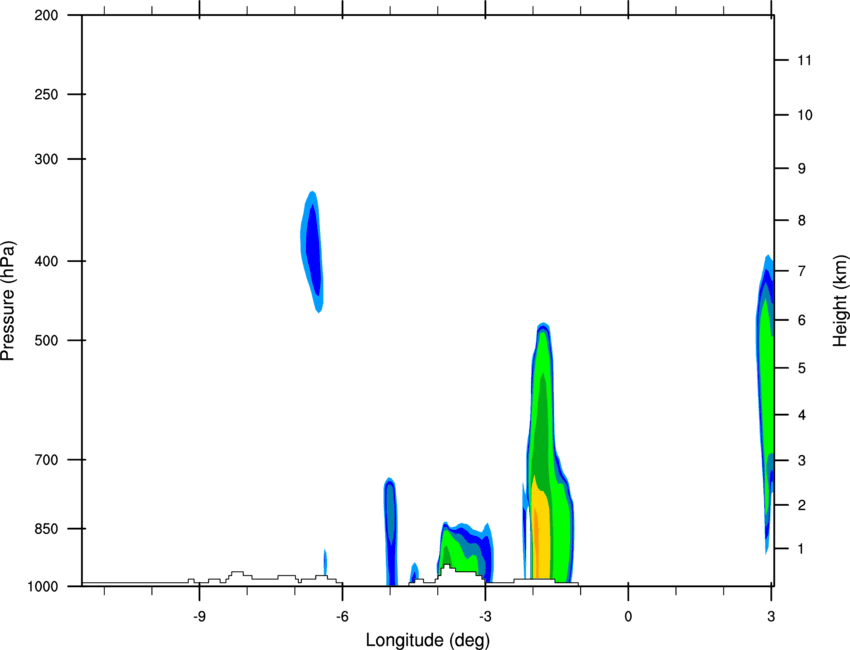Image resolution: width=850 pixels, height=650 pixels.
Task: Click height tick label 10
Action: pyautogui.click(x=804, y=115)
